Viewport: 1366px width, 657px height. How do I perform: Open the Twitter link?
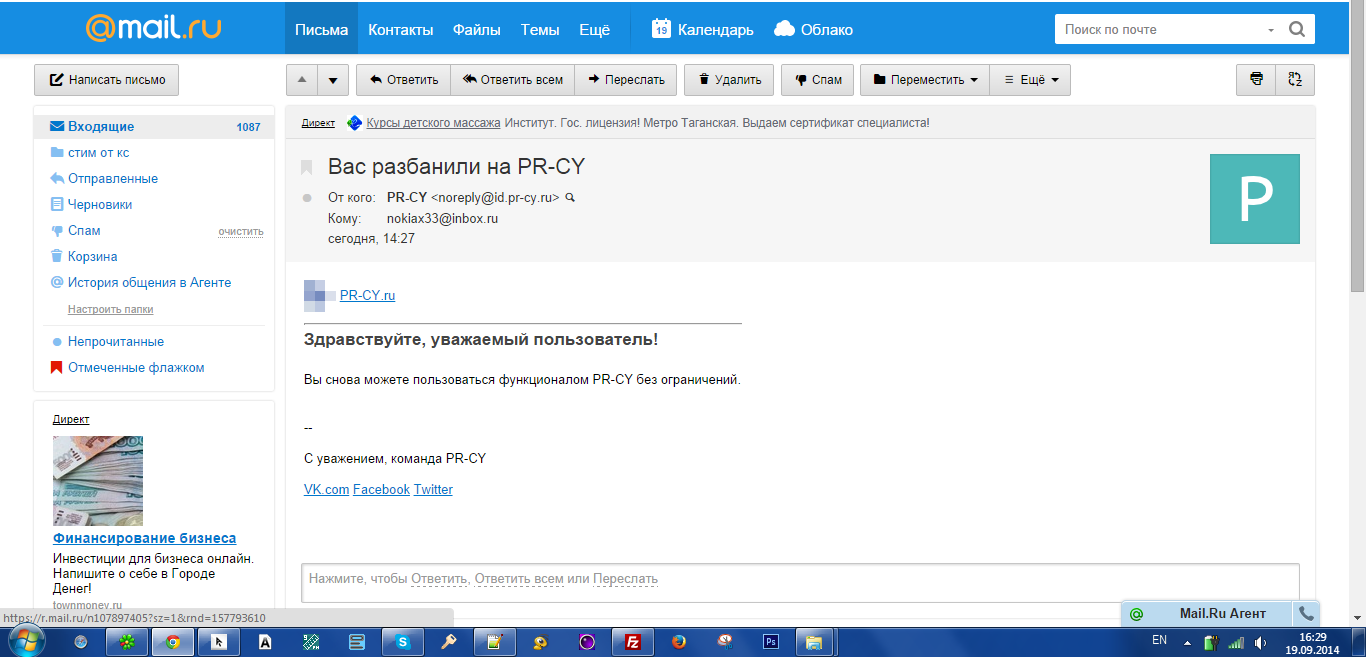pyautogui.click(x=433, y=489)
